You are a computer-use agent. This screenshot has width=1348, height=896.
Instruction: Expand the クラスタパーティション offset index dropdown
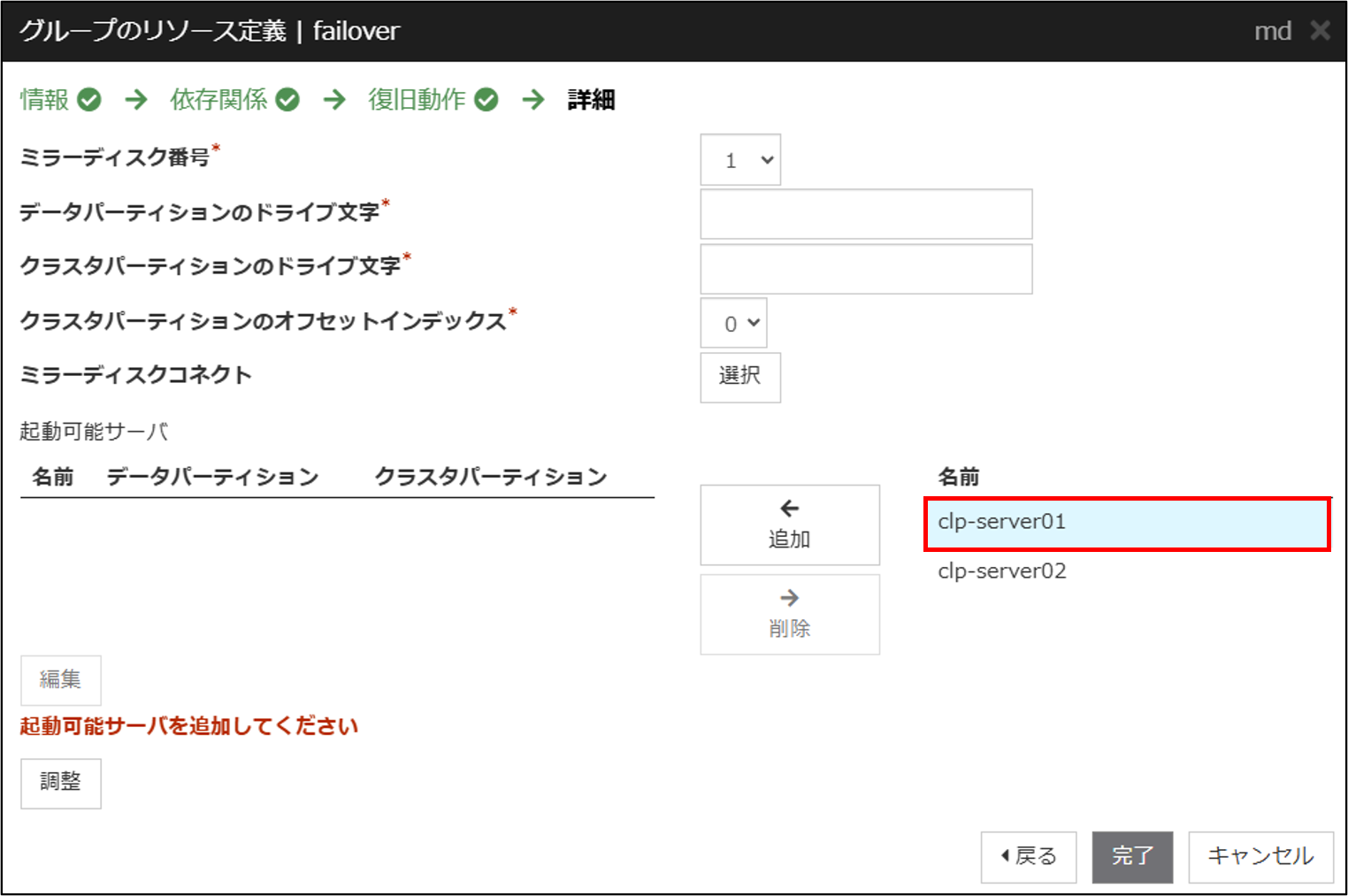[x=733, y=324]
